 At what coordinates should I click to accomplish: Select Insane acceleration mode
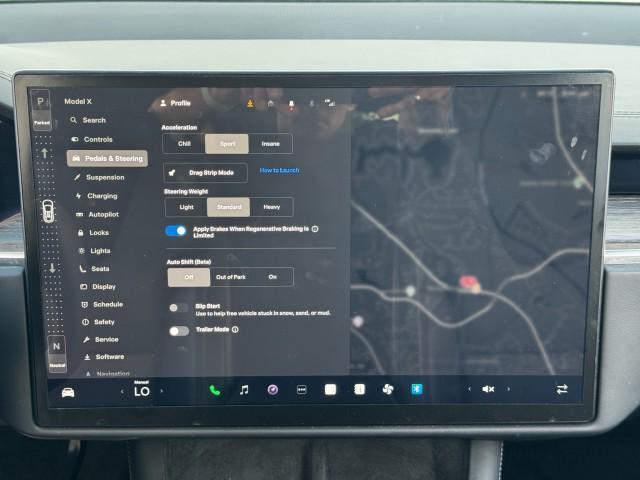coord(270,144)
